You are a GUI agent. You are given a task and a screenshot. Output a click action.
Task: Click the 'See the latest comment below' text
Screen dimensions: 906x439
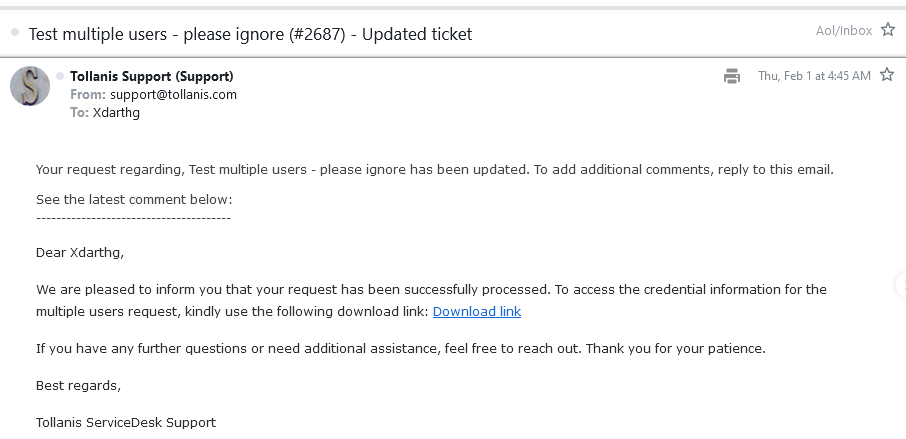[x=134, y=199]
